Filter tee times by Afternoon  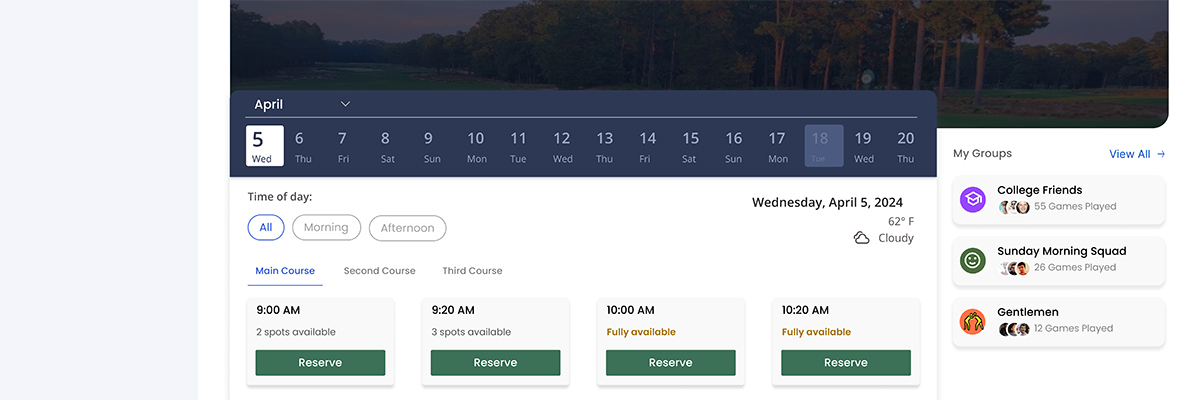tap(407, 228)
